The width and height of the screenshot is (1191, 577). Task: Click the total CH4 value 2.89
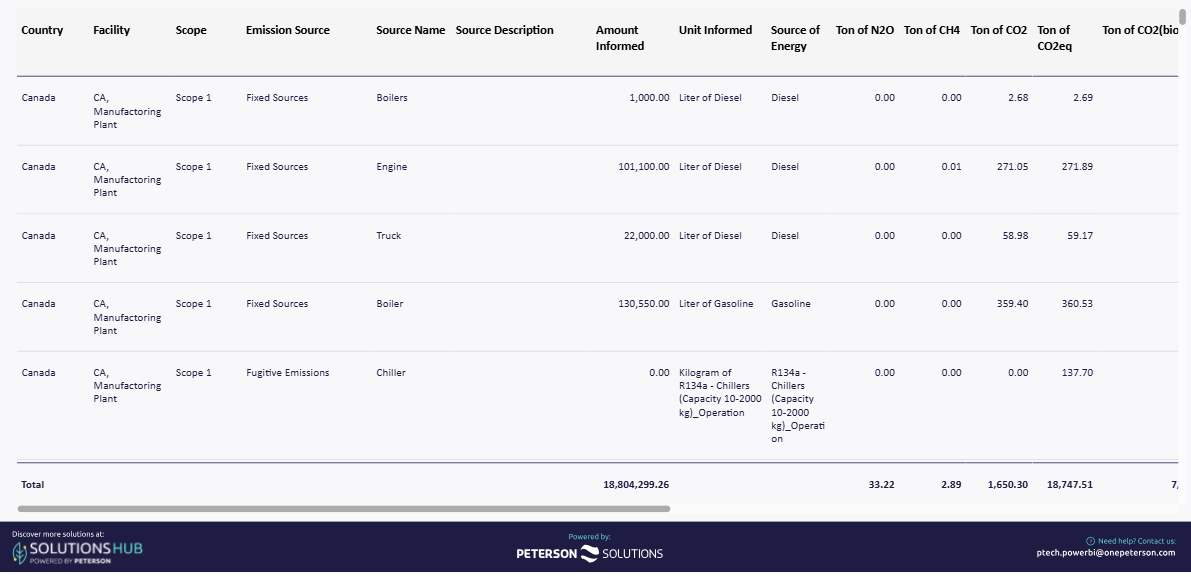951,484
